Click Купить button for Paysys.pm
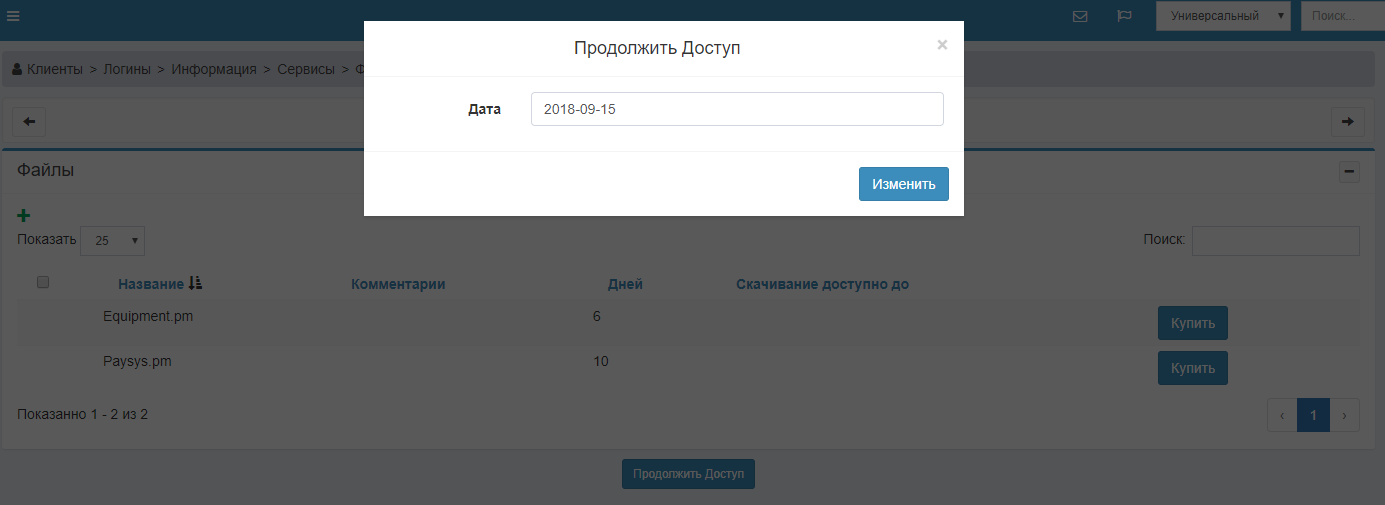 tap(1192, 368)
